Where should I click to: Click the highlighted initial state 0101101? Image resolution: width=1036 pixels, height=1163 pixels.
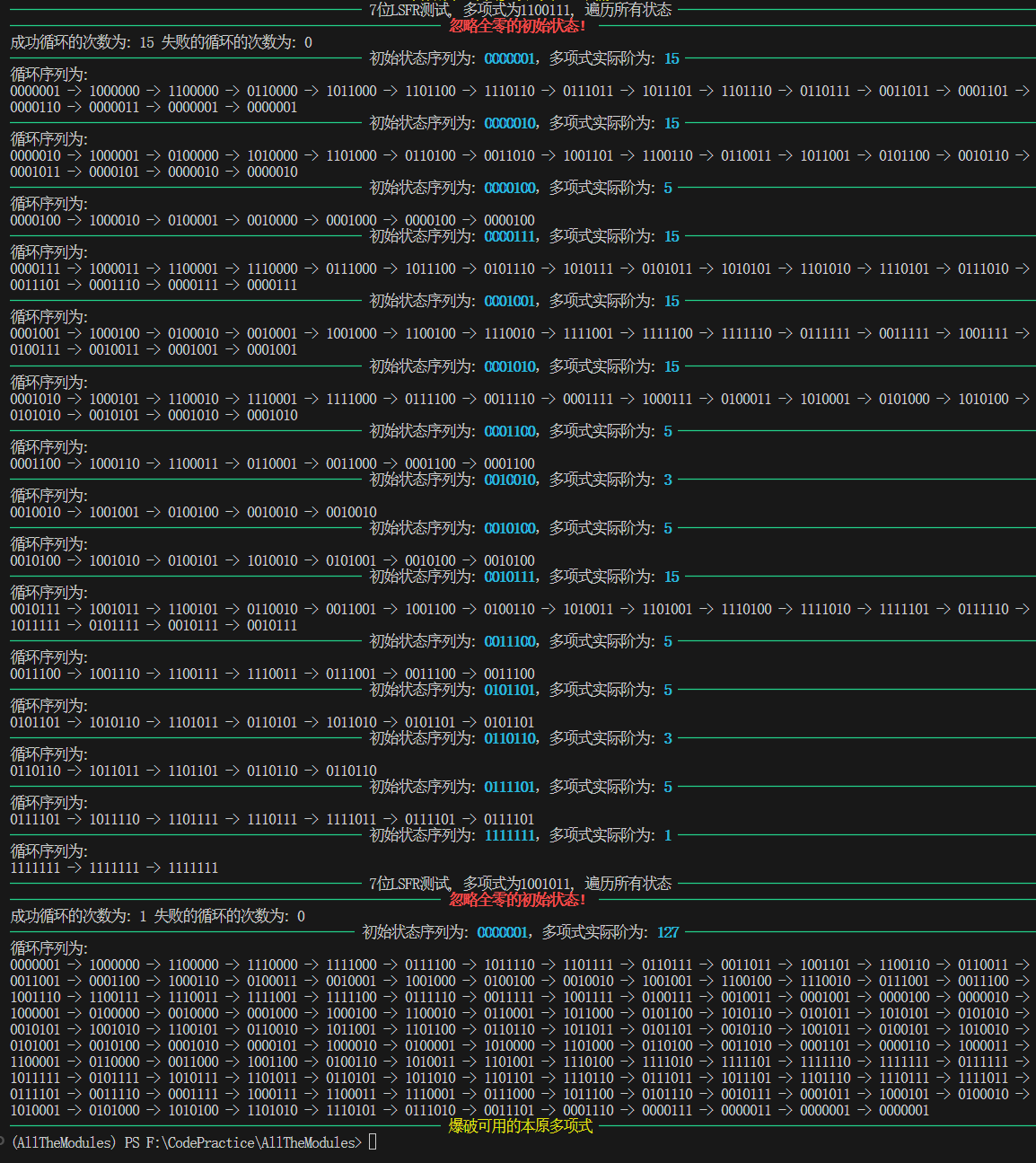[x=510, y=690]
